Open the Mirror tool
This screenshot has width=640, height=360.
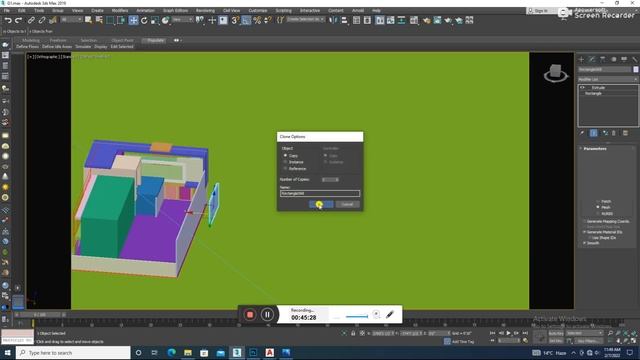pos(333,20)
